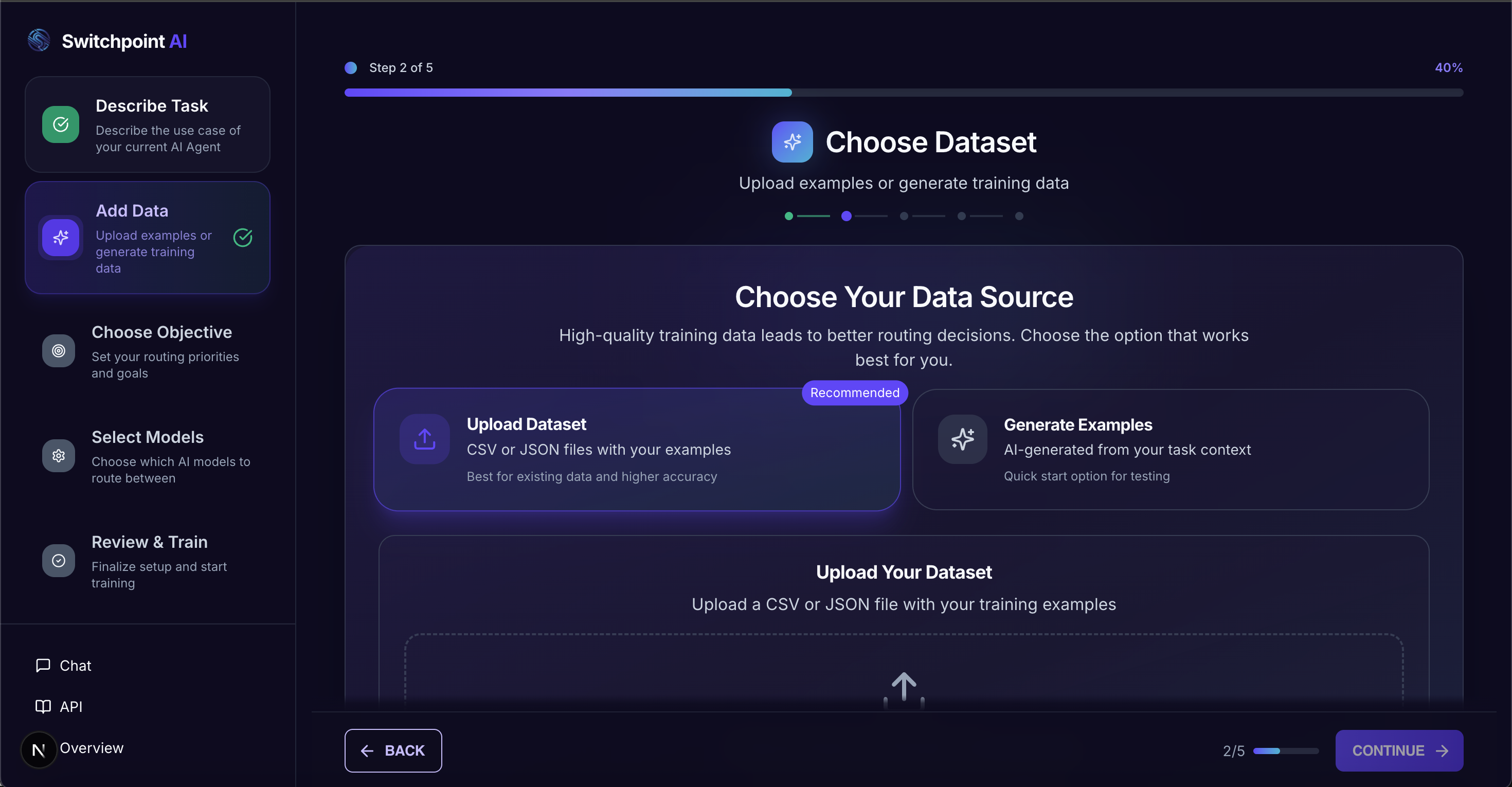
Task: Click the "Choose Your Data Source" heading
Action: pyautogui.click(x=904, y=297)
